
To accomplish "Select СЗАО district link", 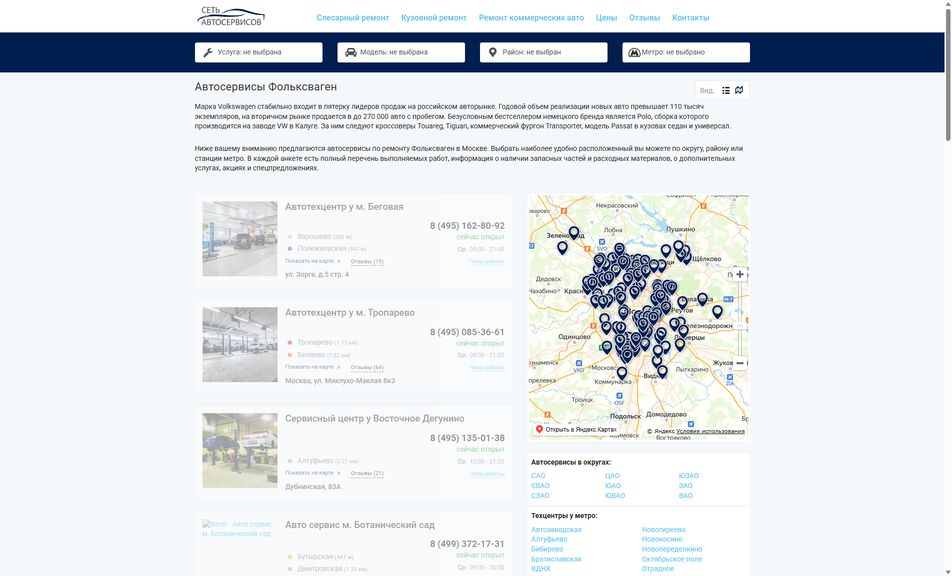I will [x=540, y=496].
